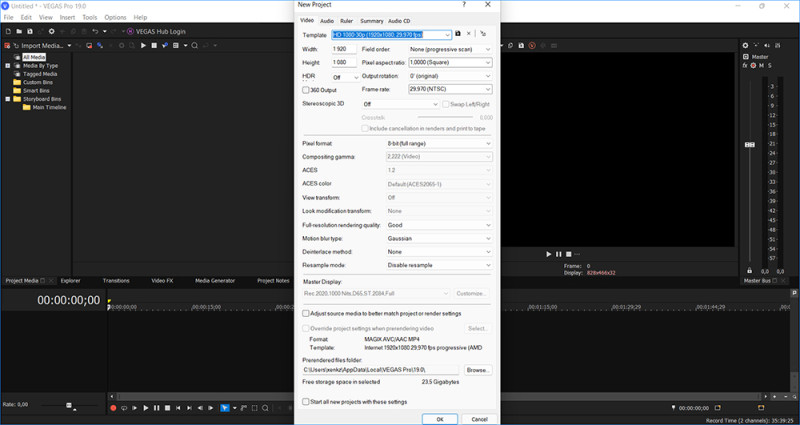Switch to the Ruler tab
The height and width of the screenshot is (425, 800).
pos(346,21)
